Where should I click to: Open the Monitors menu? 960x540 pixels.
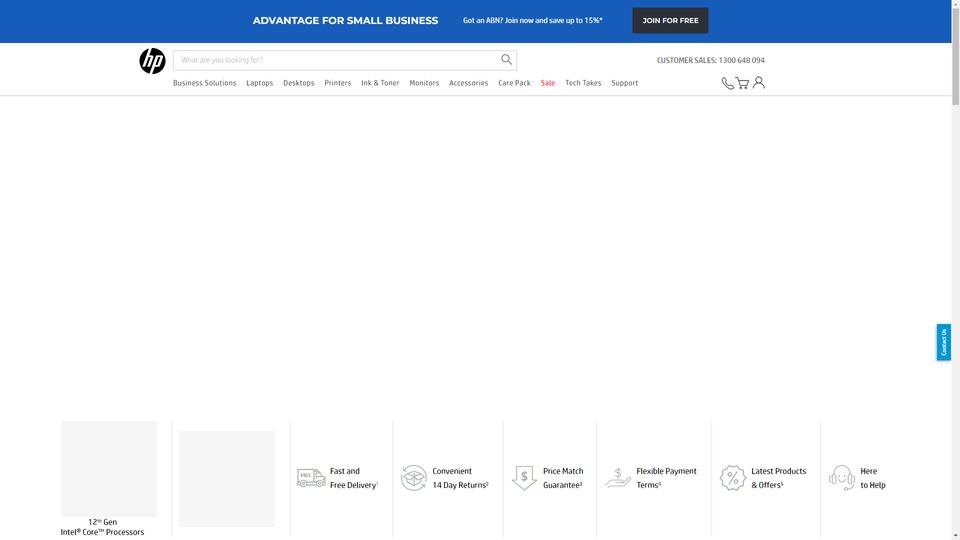(x=424, y=83)
